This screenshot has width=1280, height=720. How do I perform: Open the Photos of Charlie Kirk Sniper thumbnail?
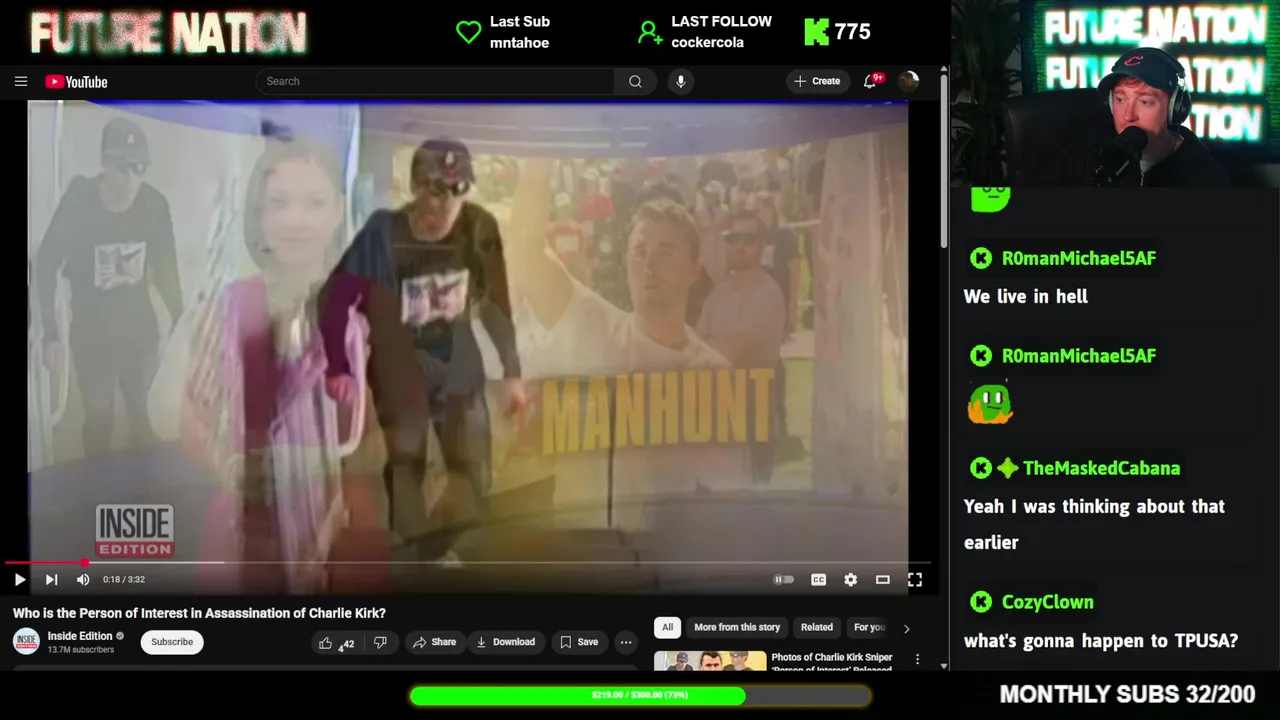pos(710,661)
